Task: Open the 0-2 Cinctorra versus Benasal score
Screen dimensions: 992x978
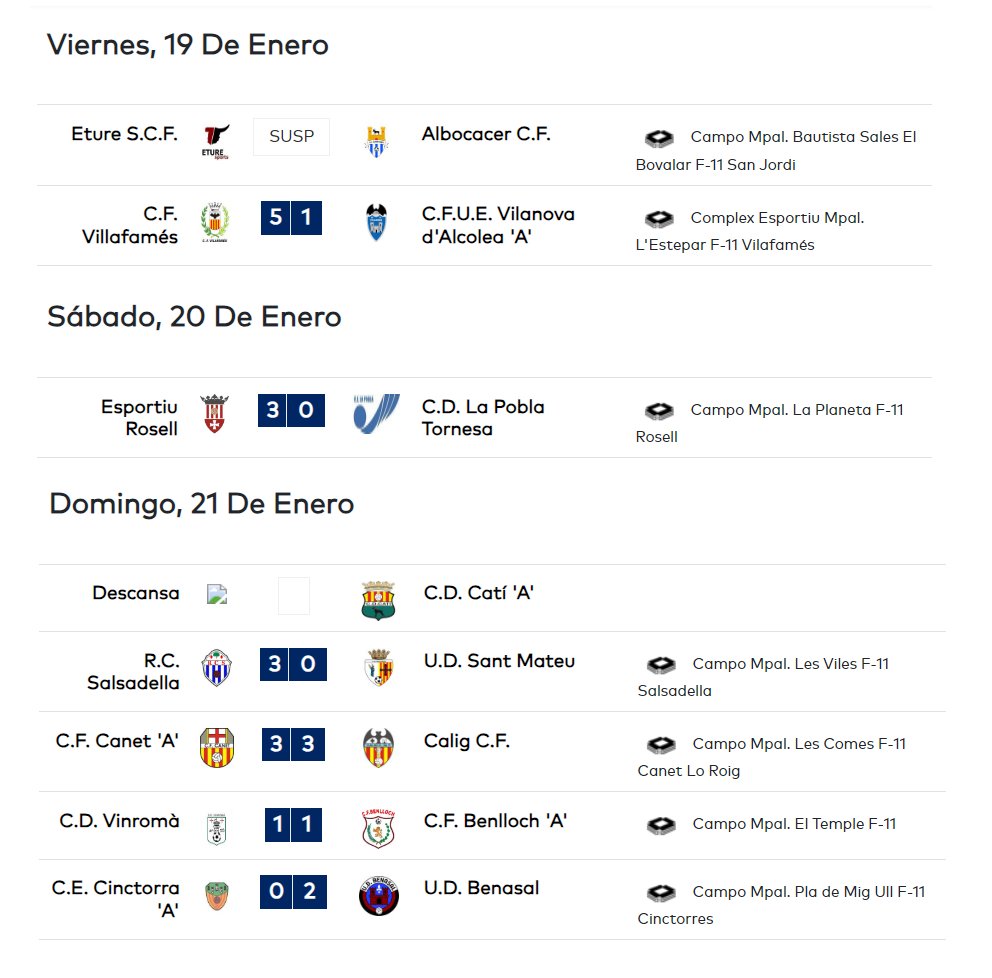Action: (x=294, y=891)
